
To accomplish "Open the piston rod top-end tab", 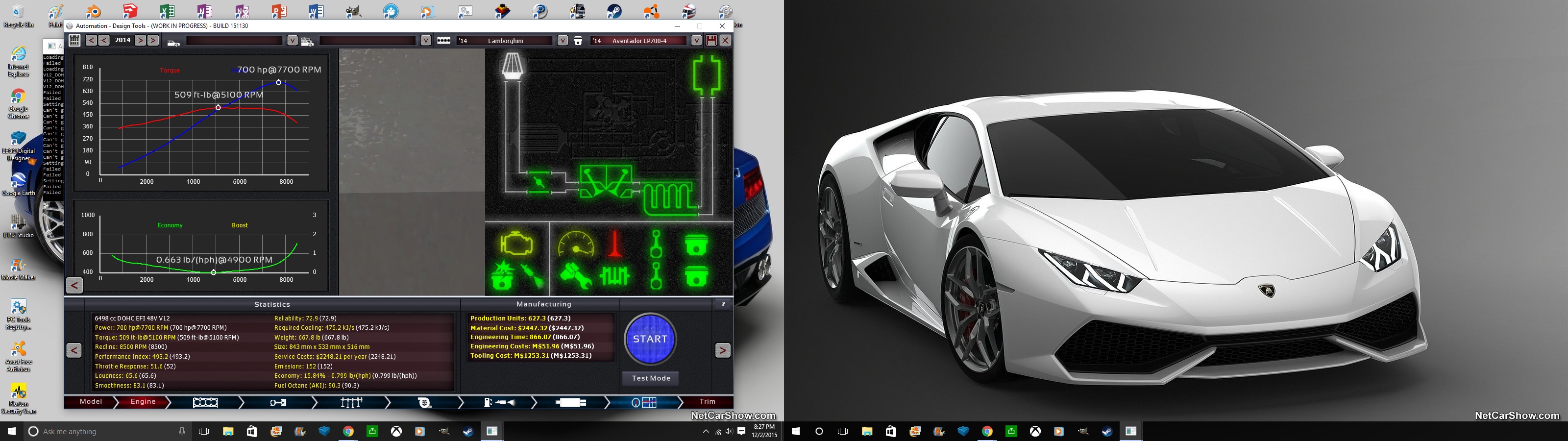I will pos(278,403).
